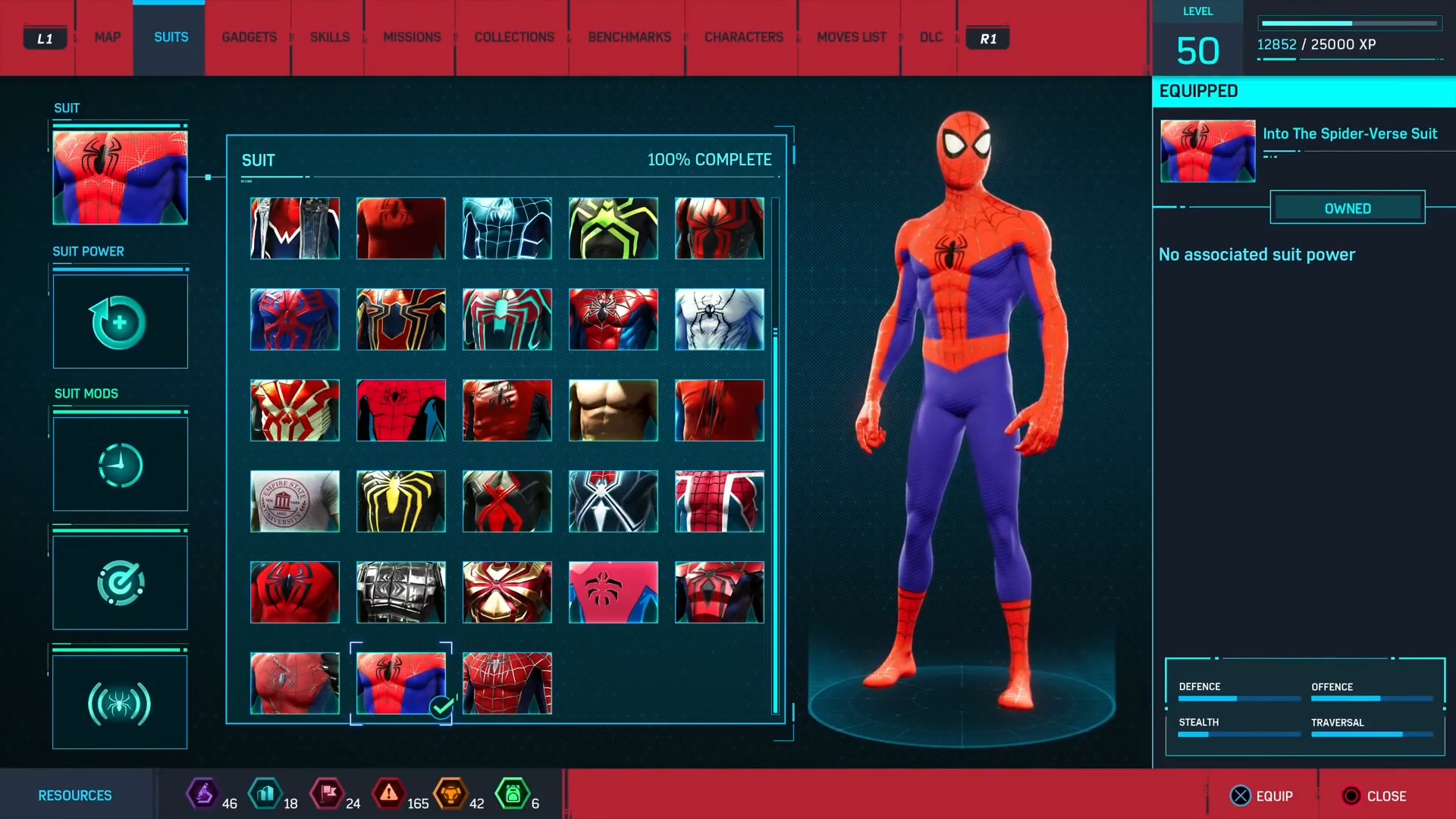Click the OFFENCE stat bar

pos(1372,698)
